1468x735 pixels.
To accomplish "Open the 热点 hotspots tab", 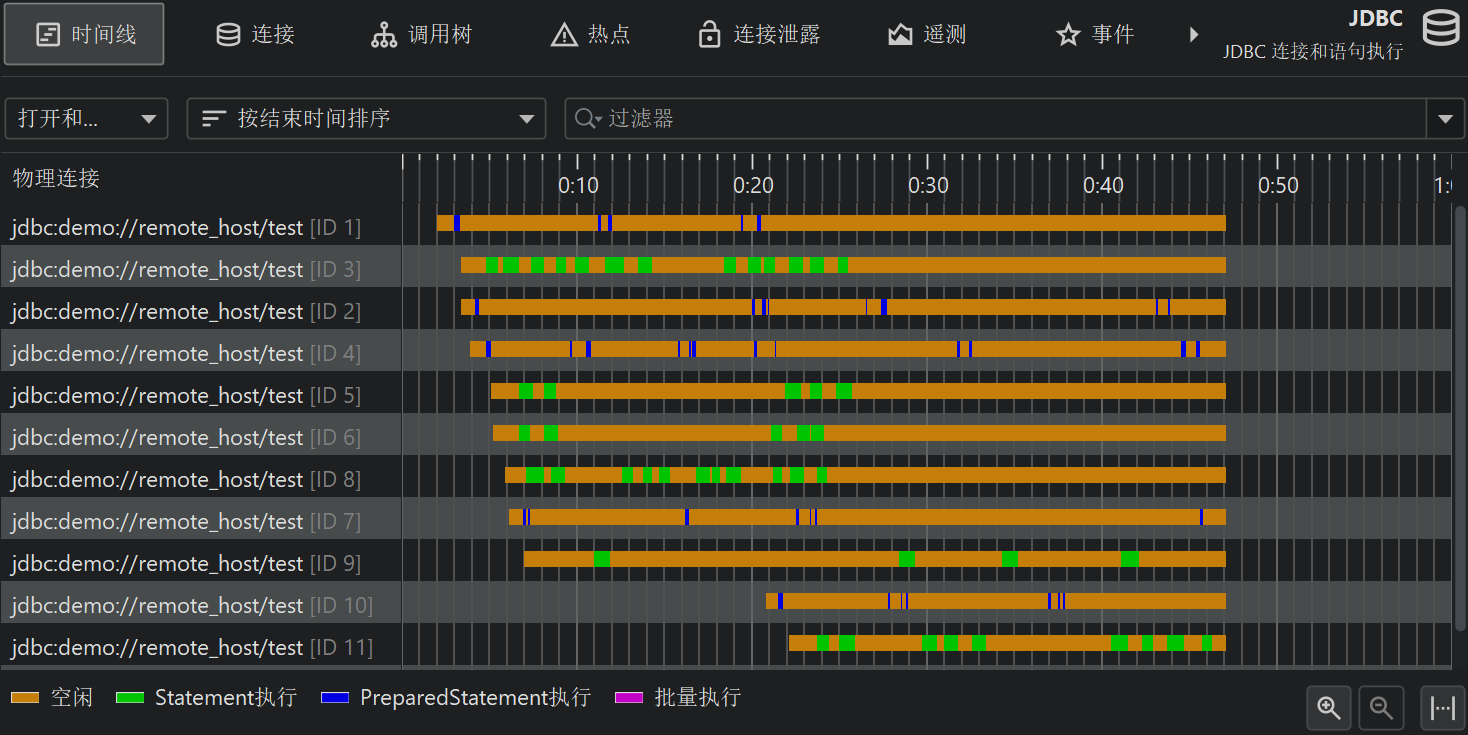I will tap(590, 35).
